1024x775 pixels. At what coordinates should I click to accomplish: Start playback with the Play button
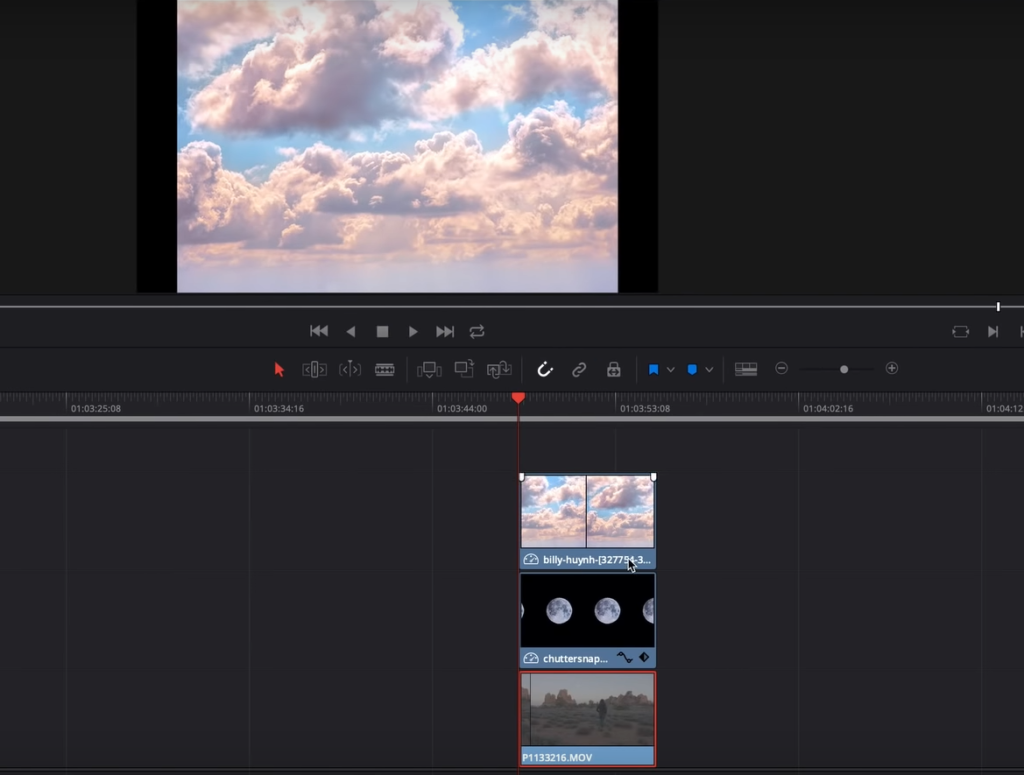click(x=413, y=332)
